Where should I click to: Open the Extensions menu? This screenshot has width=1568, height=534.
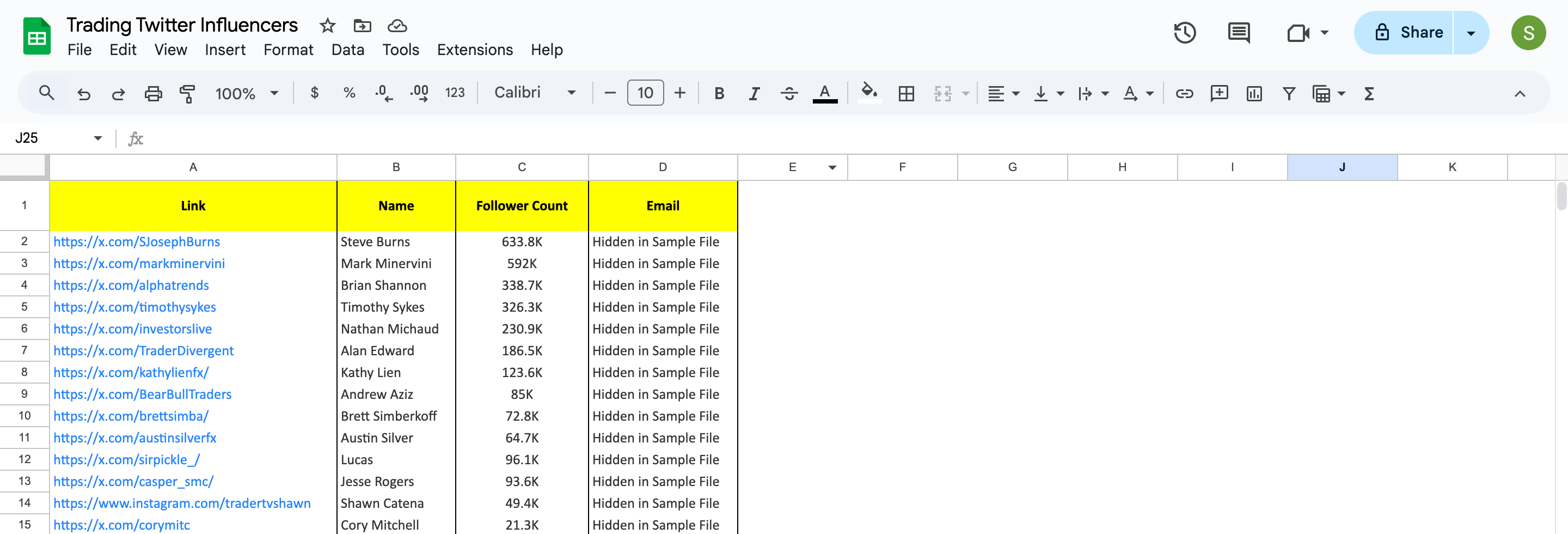(475, 50)
